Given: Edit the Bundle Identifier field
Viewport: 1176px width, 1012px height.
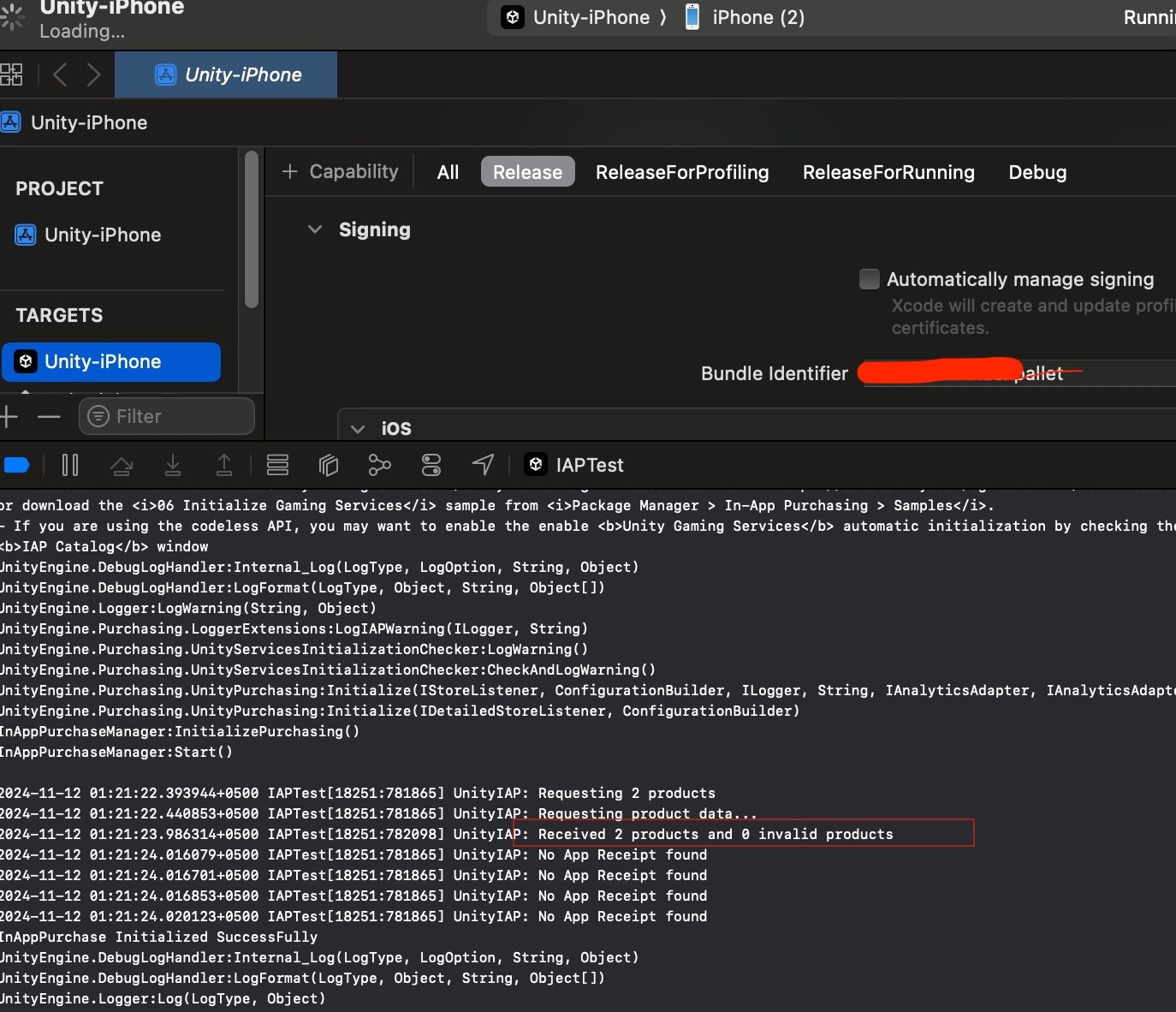Looking at the screenshot, I should coord(1019,373).
